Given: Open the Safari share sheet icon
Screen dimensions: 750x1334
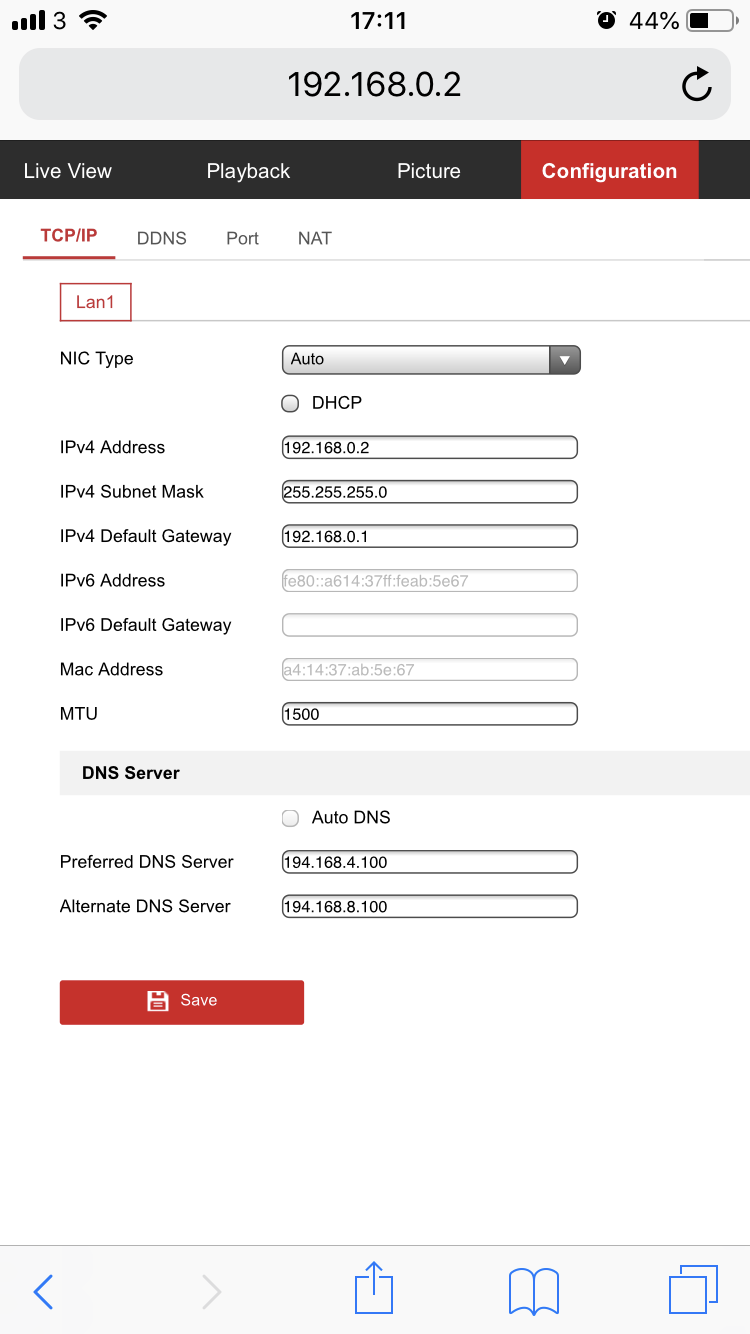Looking at the screenshot, I should point(375,1289).
